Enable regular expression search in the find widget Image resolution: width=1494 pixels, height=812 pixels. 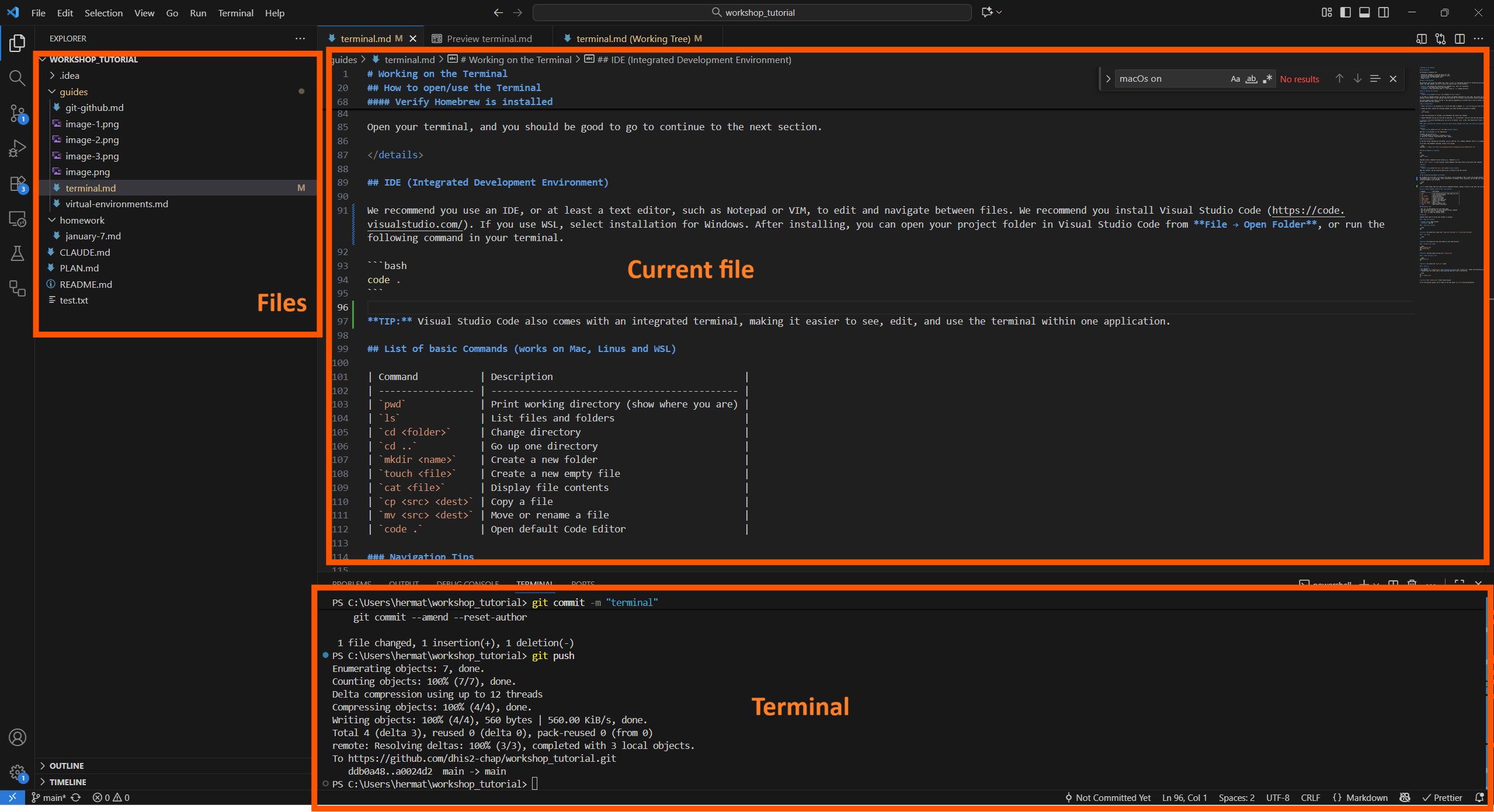(x=1267, y=78)
